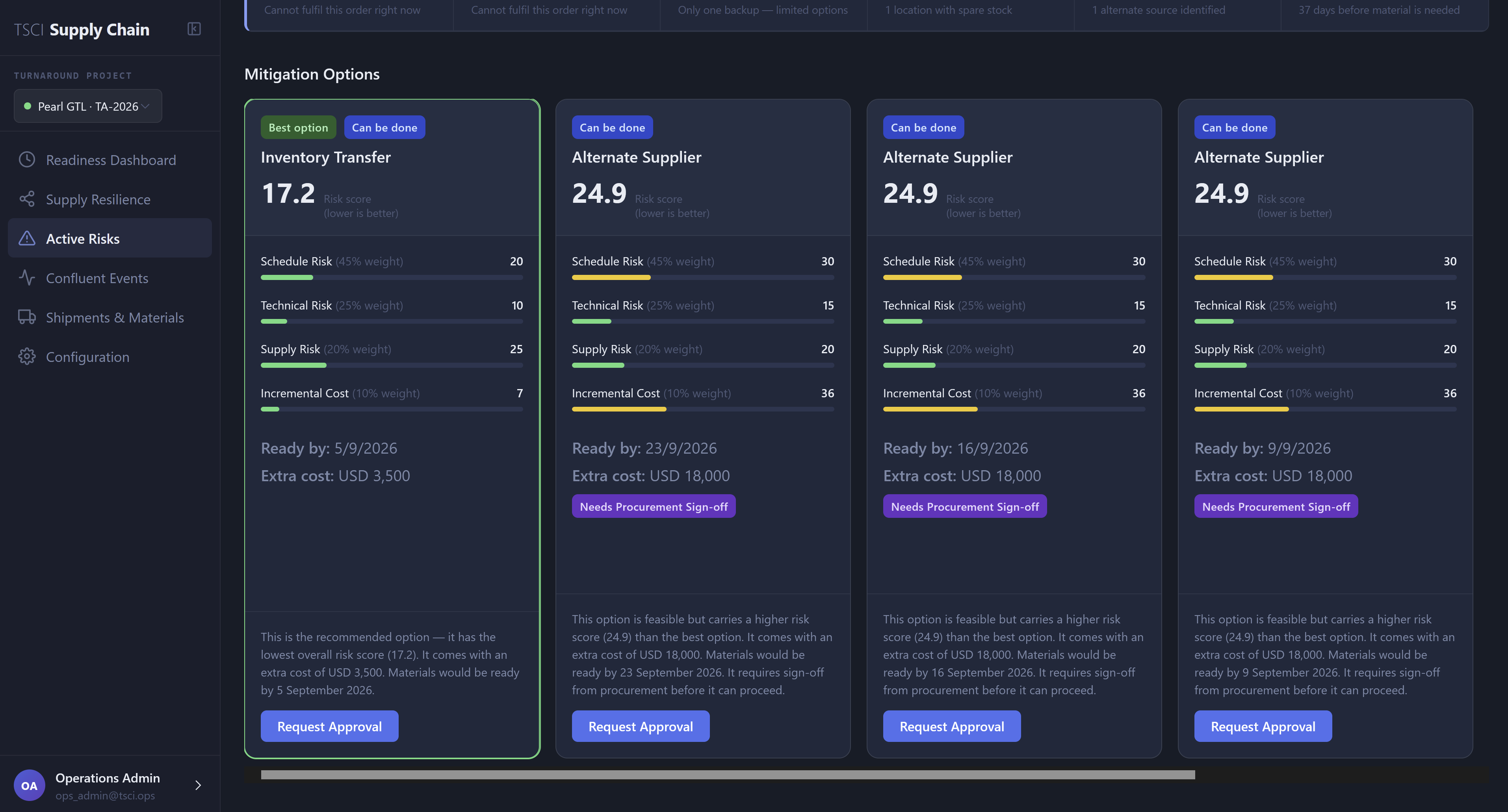This screenshot has height=812, width=1508.
Task: Click the Active Risks warning triangle icon
Action: coord(27,238)
